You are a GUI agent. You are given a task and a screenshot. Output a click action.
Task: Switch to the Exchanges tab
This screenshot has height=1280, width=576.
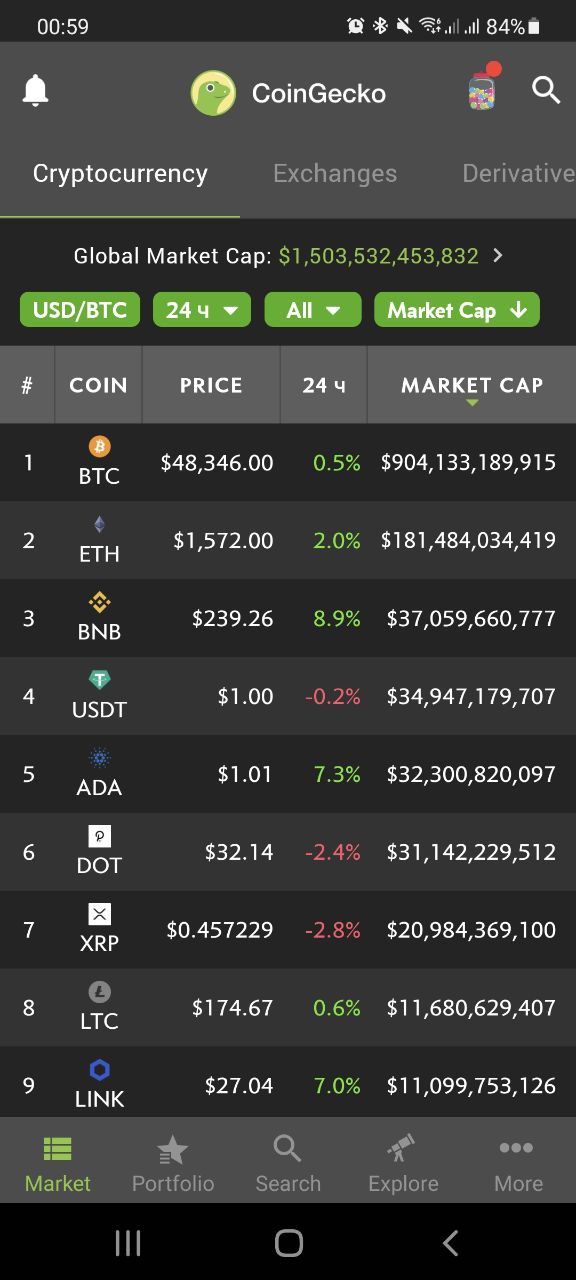click(335, 173)
